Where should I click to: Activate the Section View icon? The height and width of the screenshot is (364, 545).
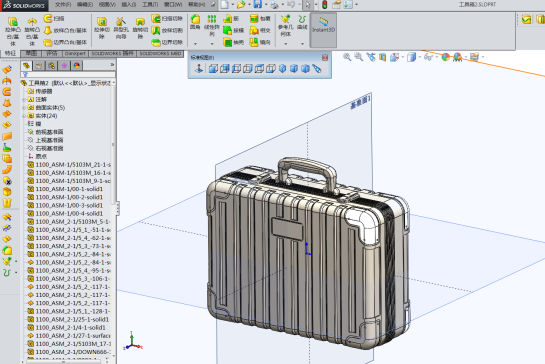(x=382, y=57)
